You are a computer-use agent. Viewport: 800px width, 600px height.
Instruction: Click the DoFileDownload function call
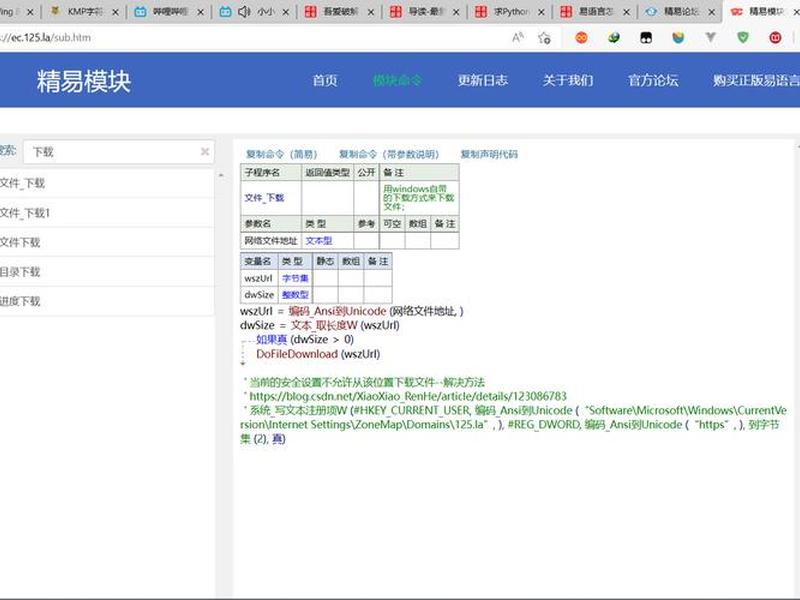[297, 354]
